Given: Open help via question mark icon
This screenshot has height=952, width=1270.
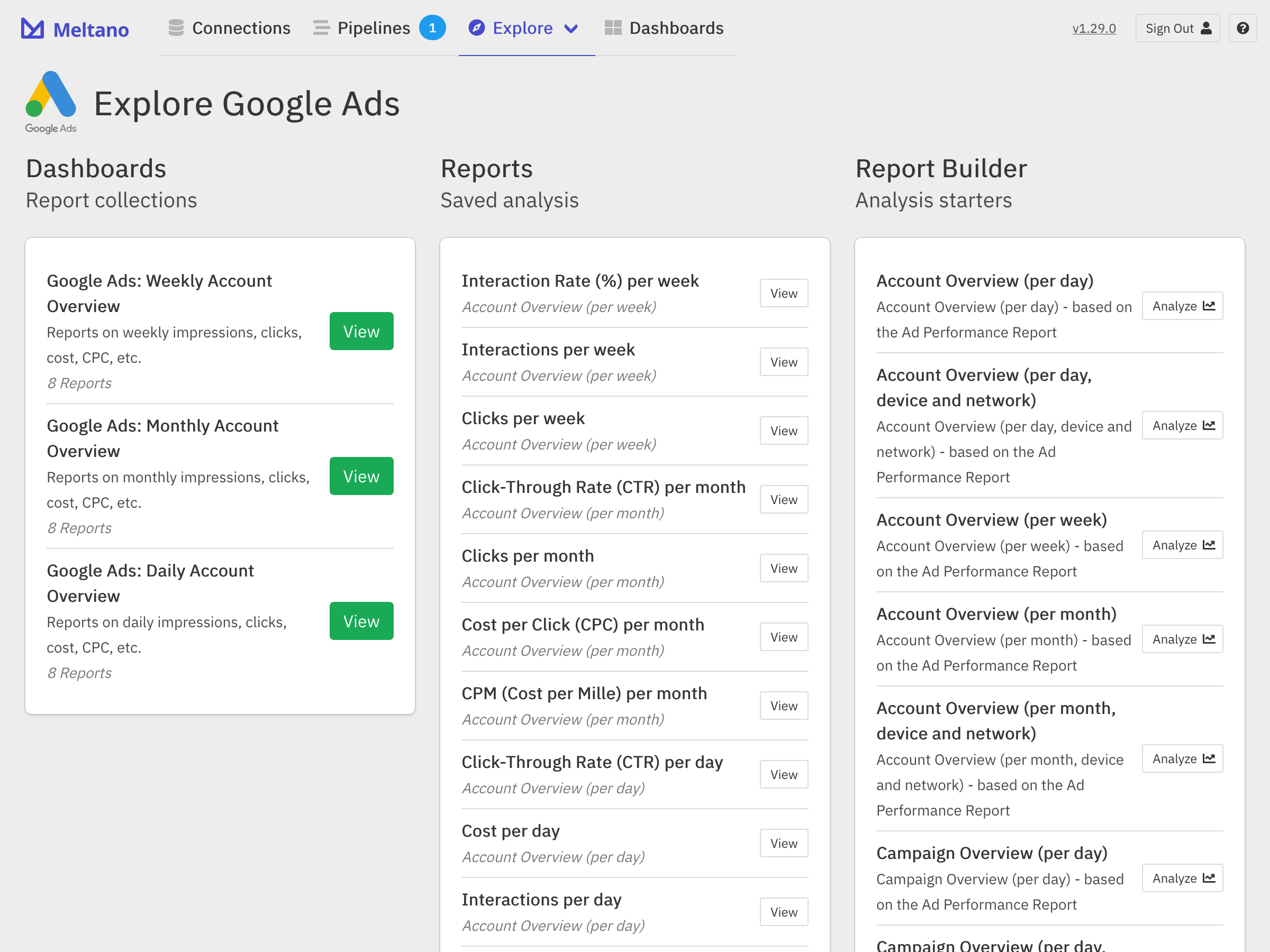Looking at the screenshot, I should (1242, 28).
